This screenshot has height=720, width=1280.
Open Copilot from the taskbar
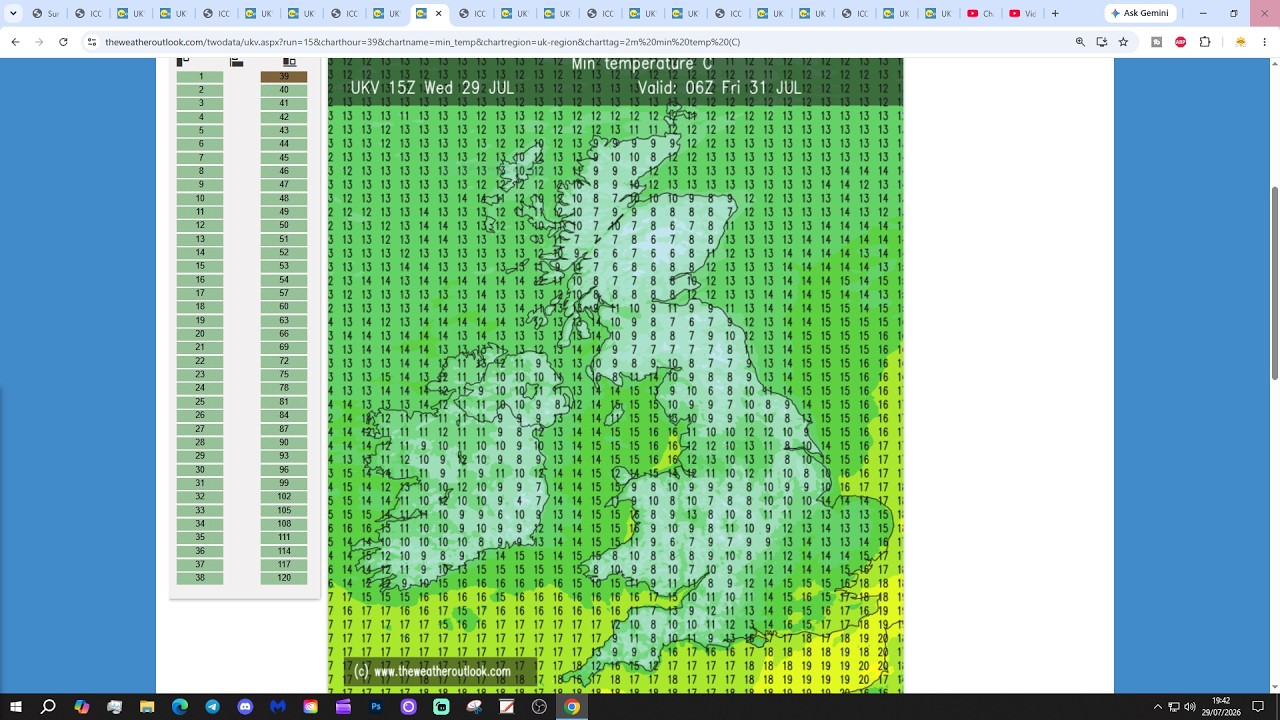point(82,707)
